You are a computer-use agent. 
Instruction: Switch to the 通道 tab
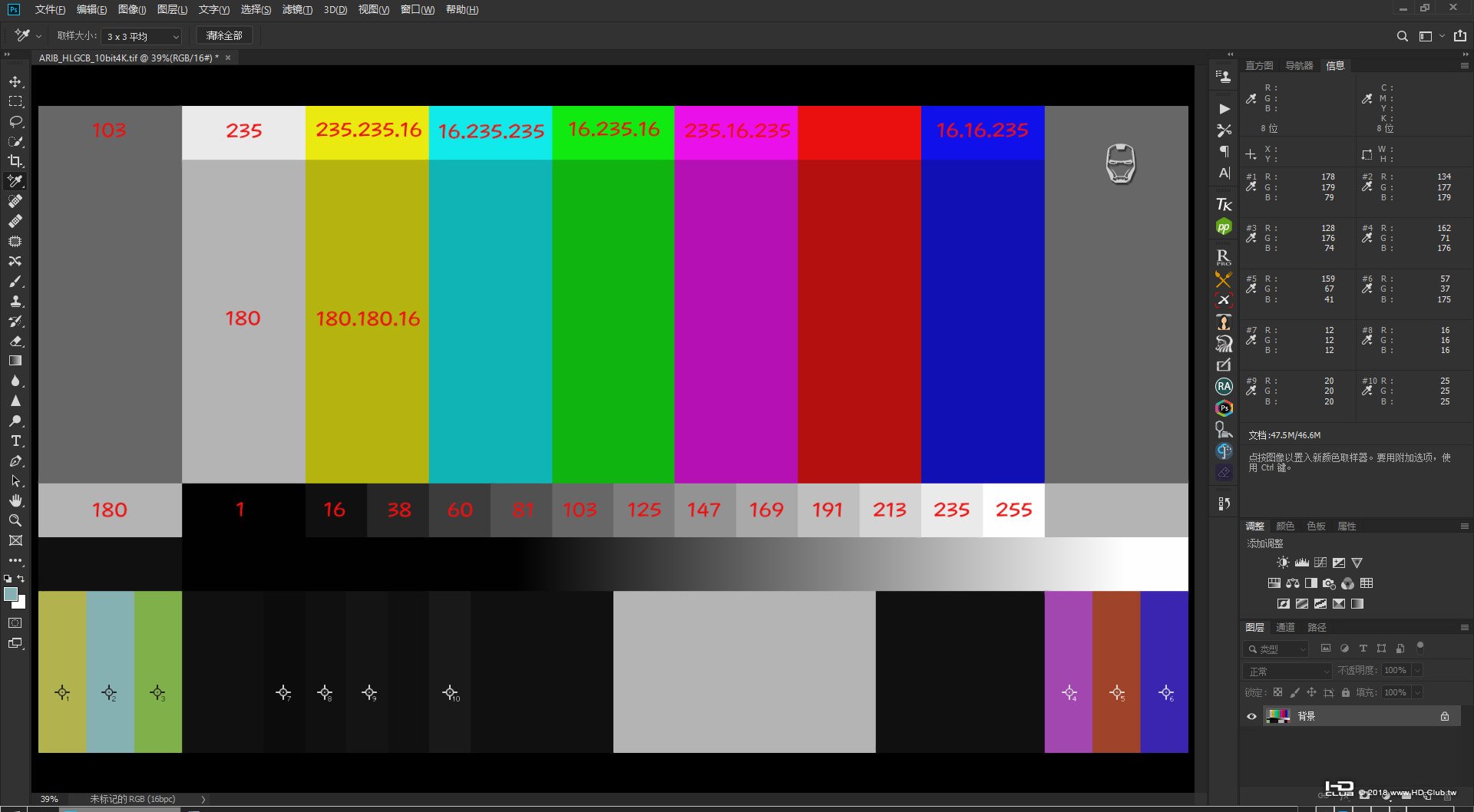click(1285, 628)
